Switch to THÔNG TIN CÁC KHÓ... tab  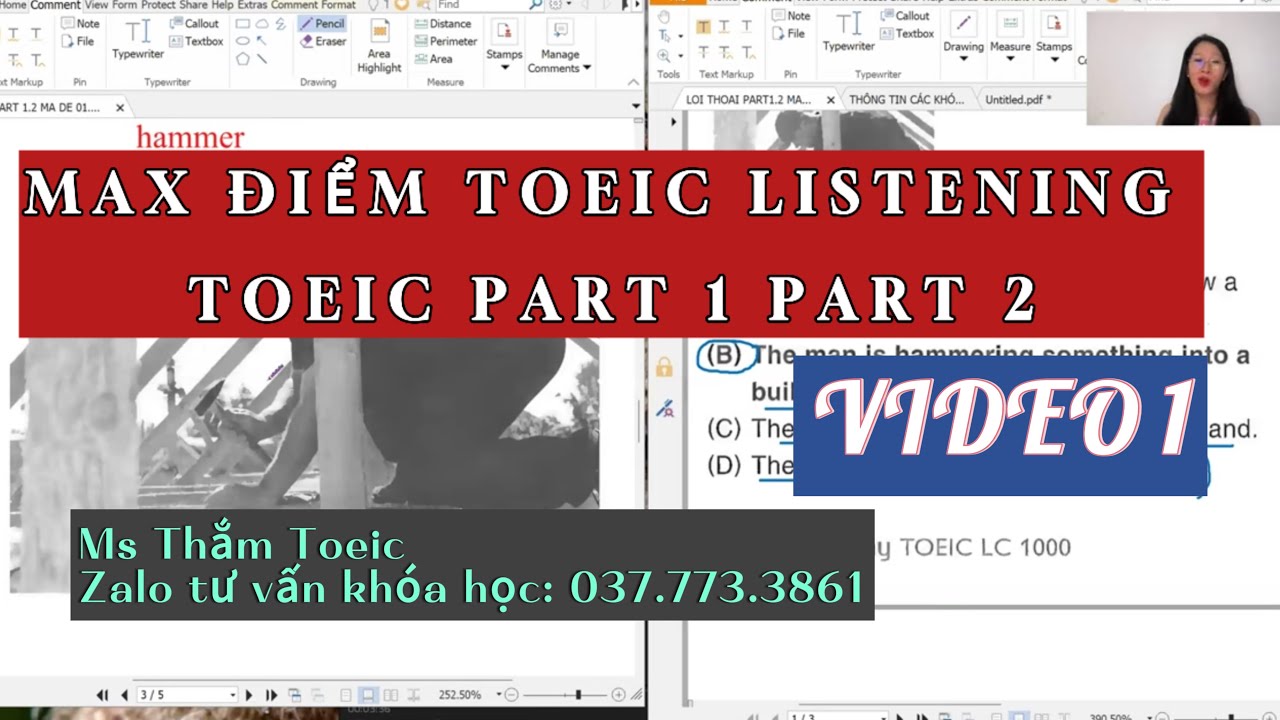click(907, 100)
